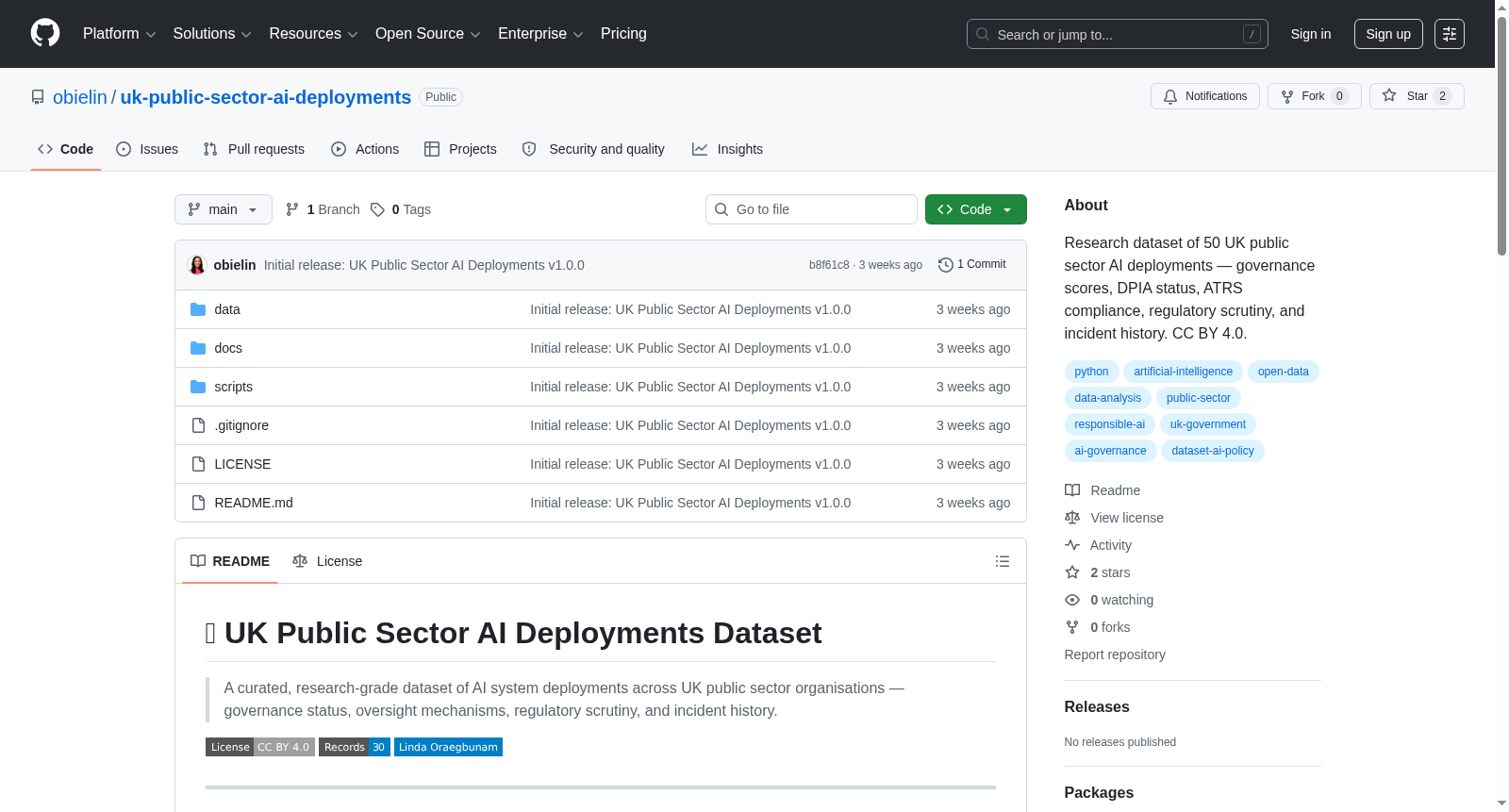The height and width of the screenshot is (812, 1509).
Task: Click the data folder icon
Action: click(198, 309)
